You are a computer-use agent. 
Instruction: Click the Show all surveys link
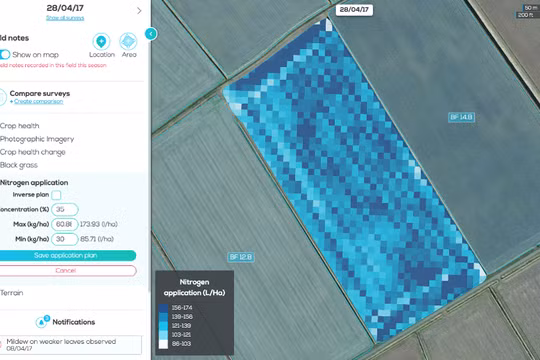(x=65, y=18)
